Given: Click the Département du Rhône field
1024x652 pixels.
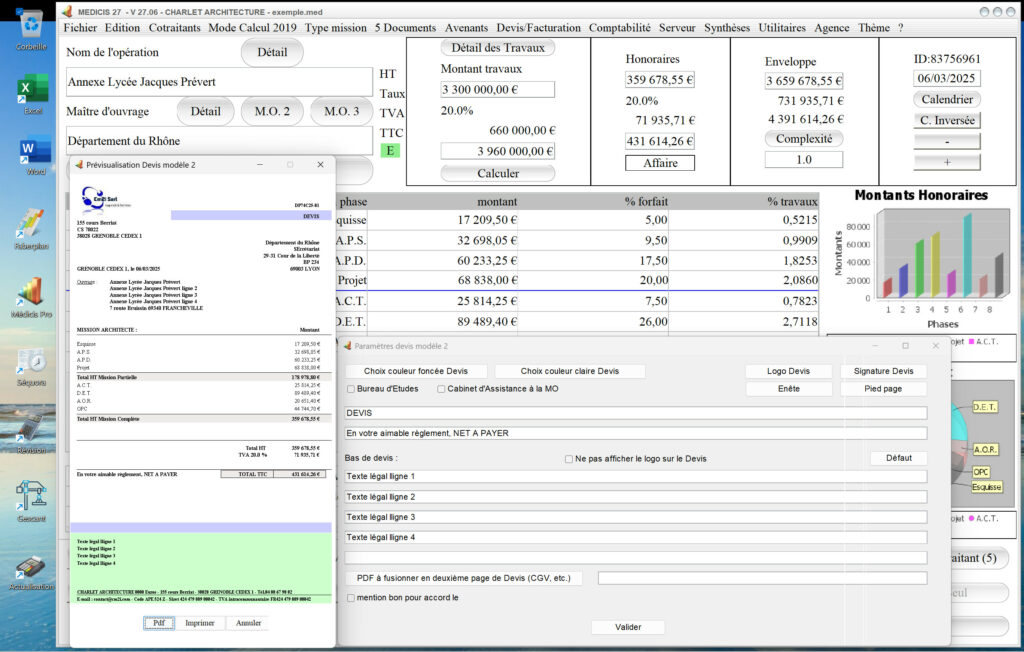Looking at the screenshot, I should click(x=219, y=141).
